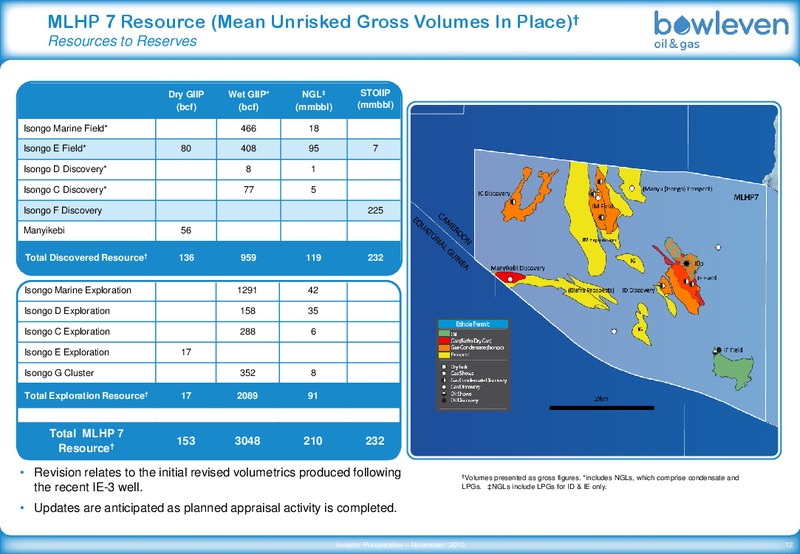Image resolution: width=800 pixels, height=554 pixels.
Task: Click the Dry hole well symbol in legend
Action: coord(443,367)
